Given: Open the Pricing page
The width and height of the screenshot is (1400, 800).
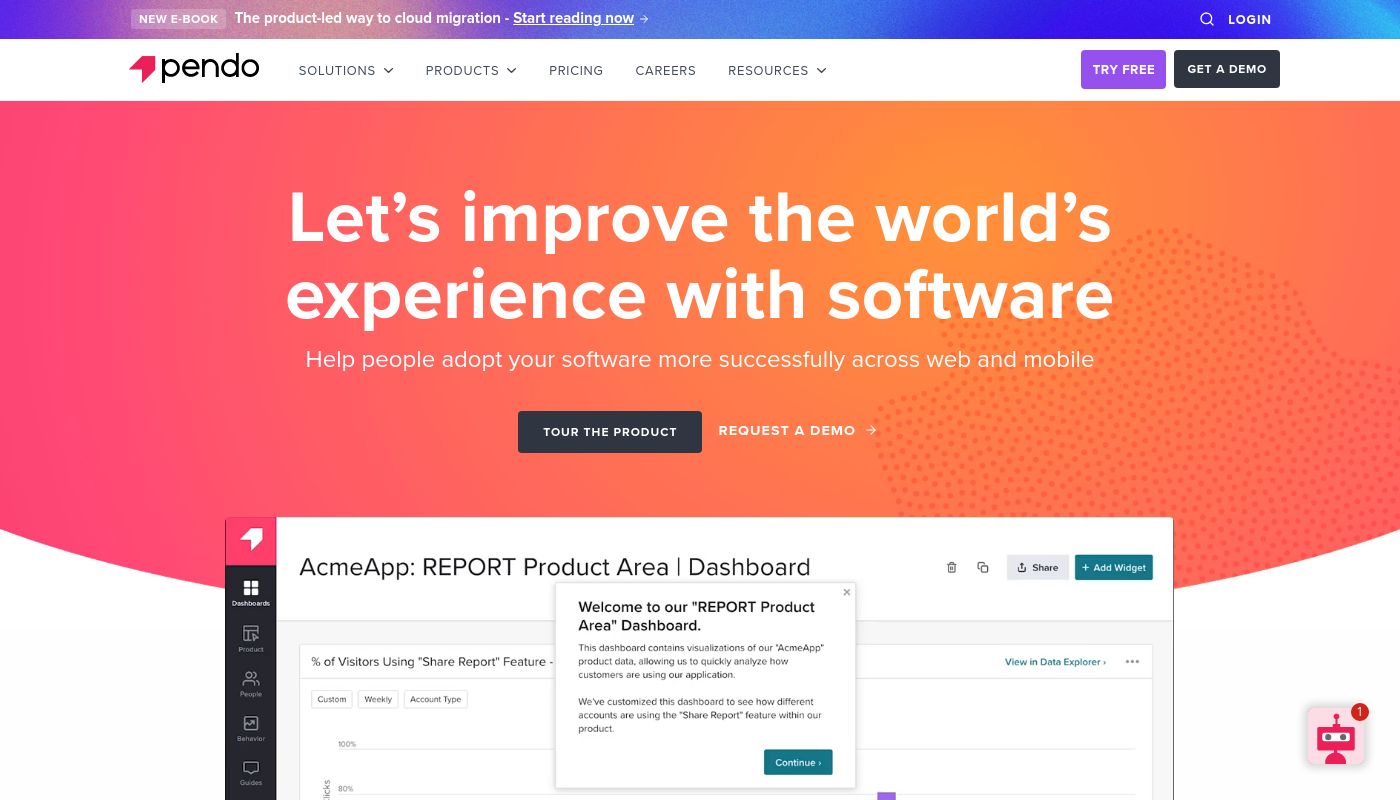Looking at the screenshot, I should (x=576, y=70).
